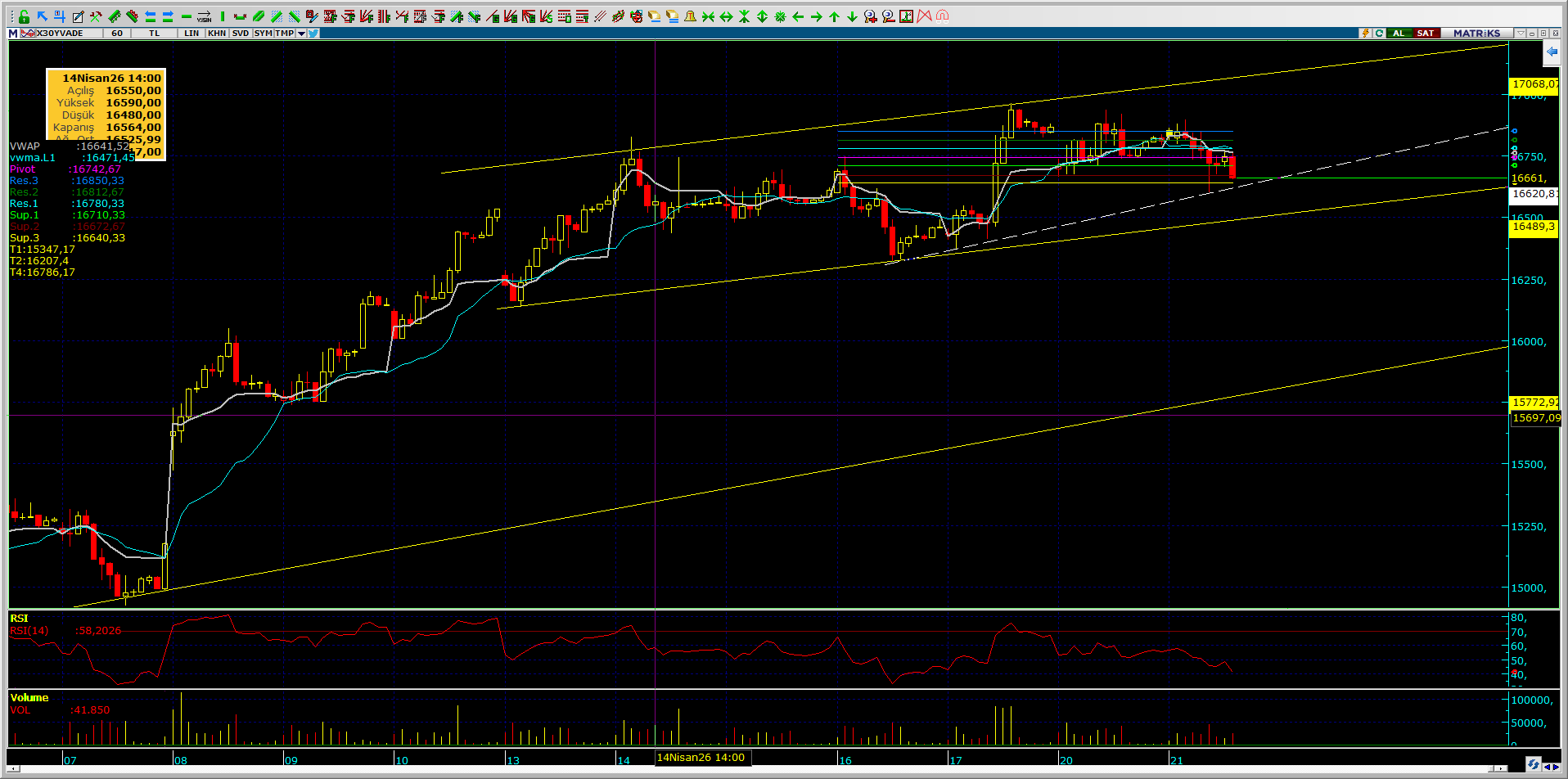
Task: Select the blue arrow pointer tool
Action: click(x=42, y=16)
